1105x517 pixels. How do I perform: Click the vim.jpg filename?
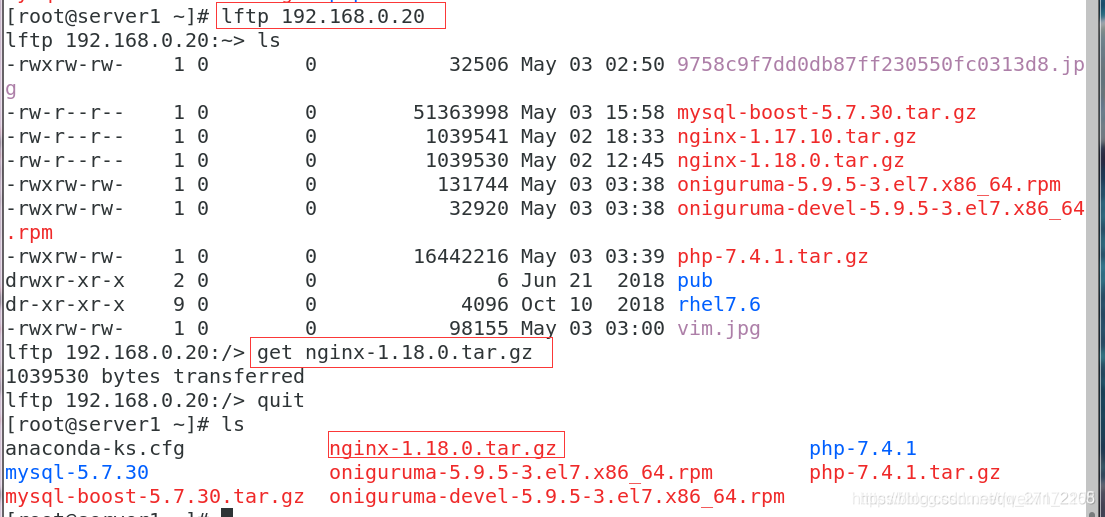point(719,328)
